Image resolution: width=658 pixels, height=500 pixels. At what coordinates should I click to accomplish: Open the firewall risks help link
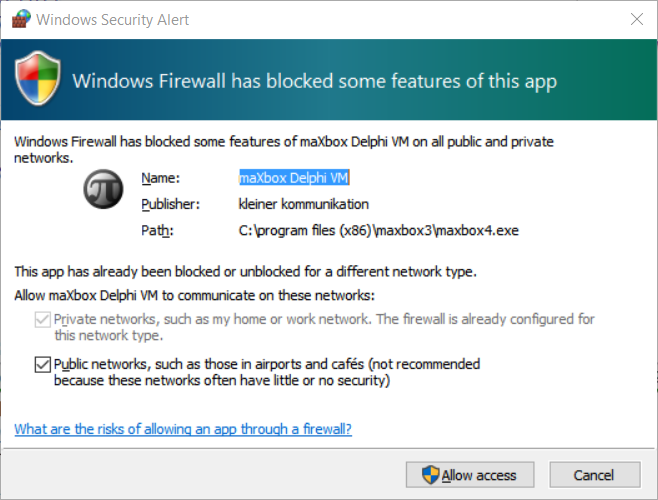[x=183, y=429]
